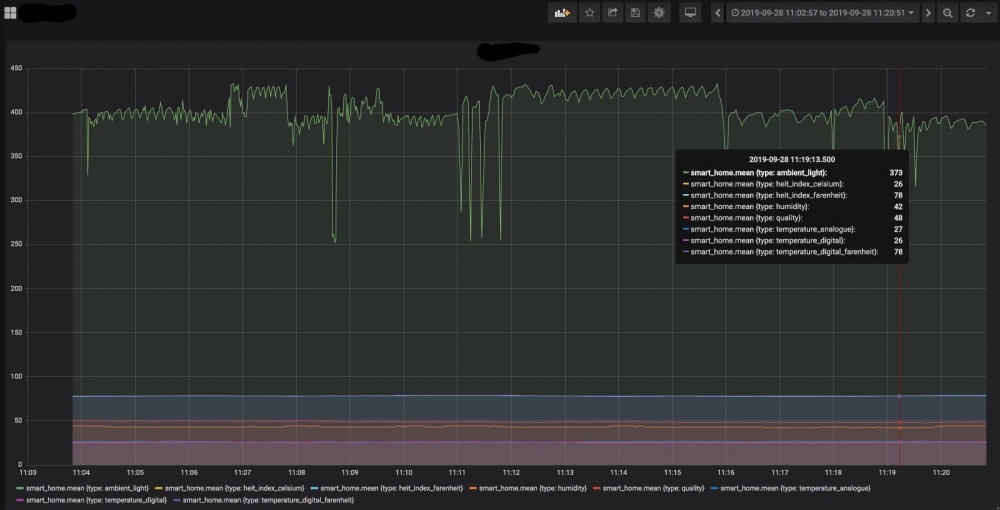Click heit_index_farenheit legend entry
This screenshot has height=510, width=1000.
[x=386, y=488]
